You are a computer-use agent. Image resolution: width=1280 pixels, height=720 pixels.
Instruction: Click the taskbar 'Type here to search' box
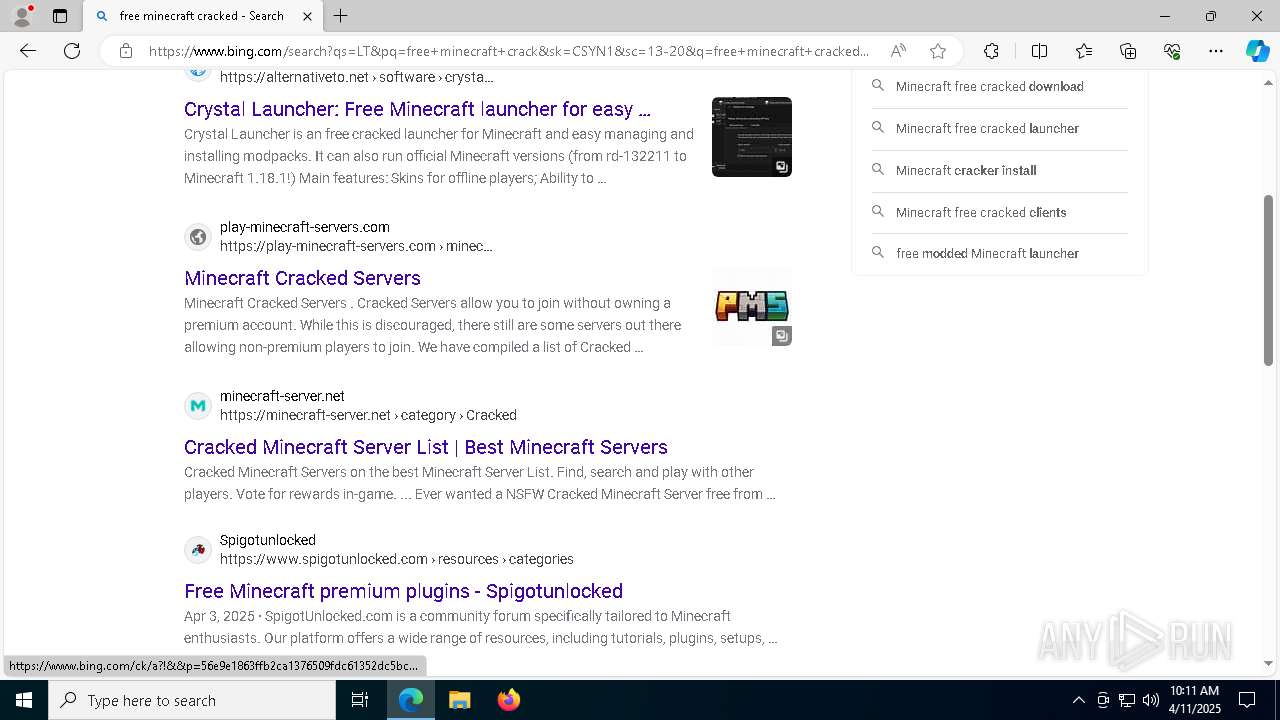coord(192,700)
